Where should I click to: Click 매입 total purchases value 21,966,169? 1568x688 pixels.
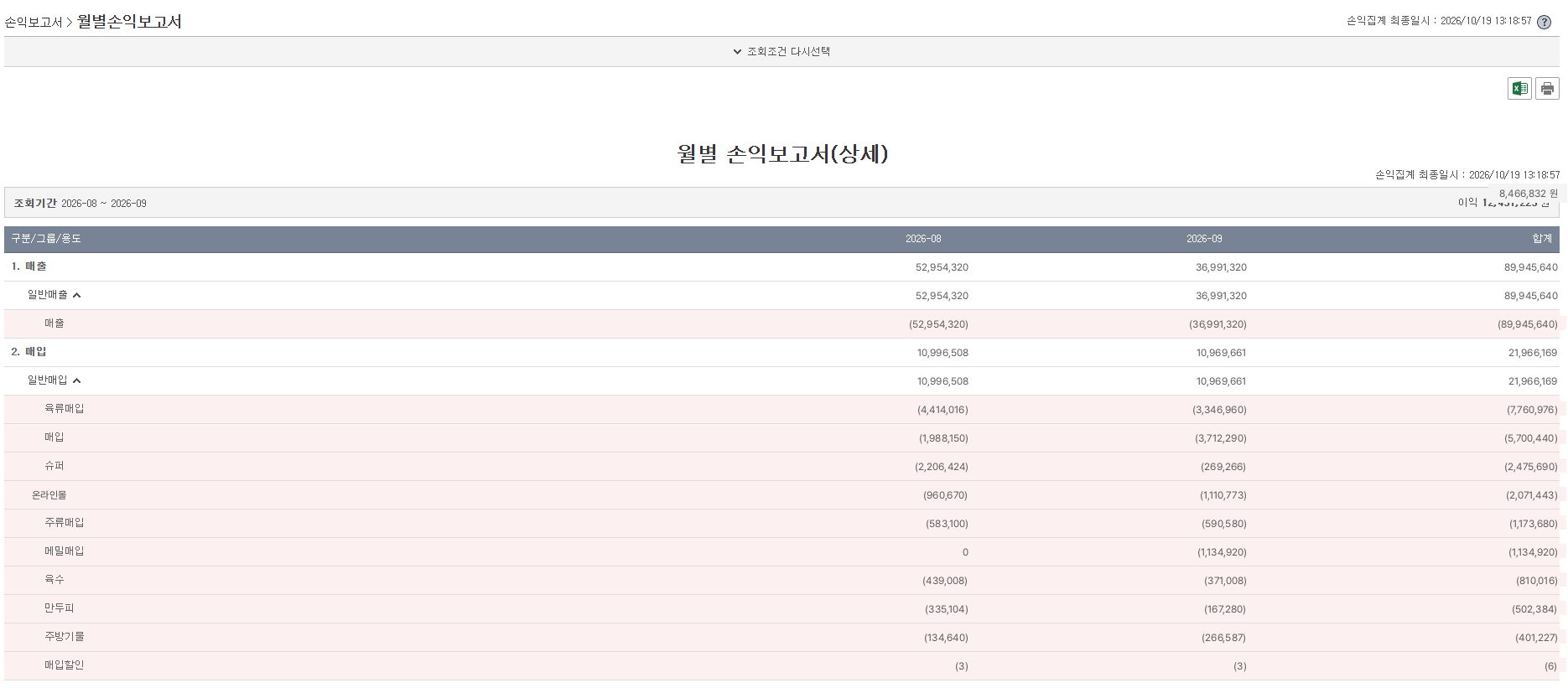pos(1533,353)
